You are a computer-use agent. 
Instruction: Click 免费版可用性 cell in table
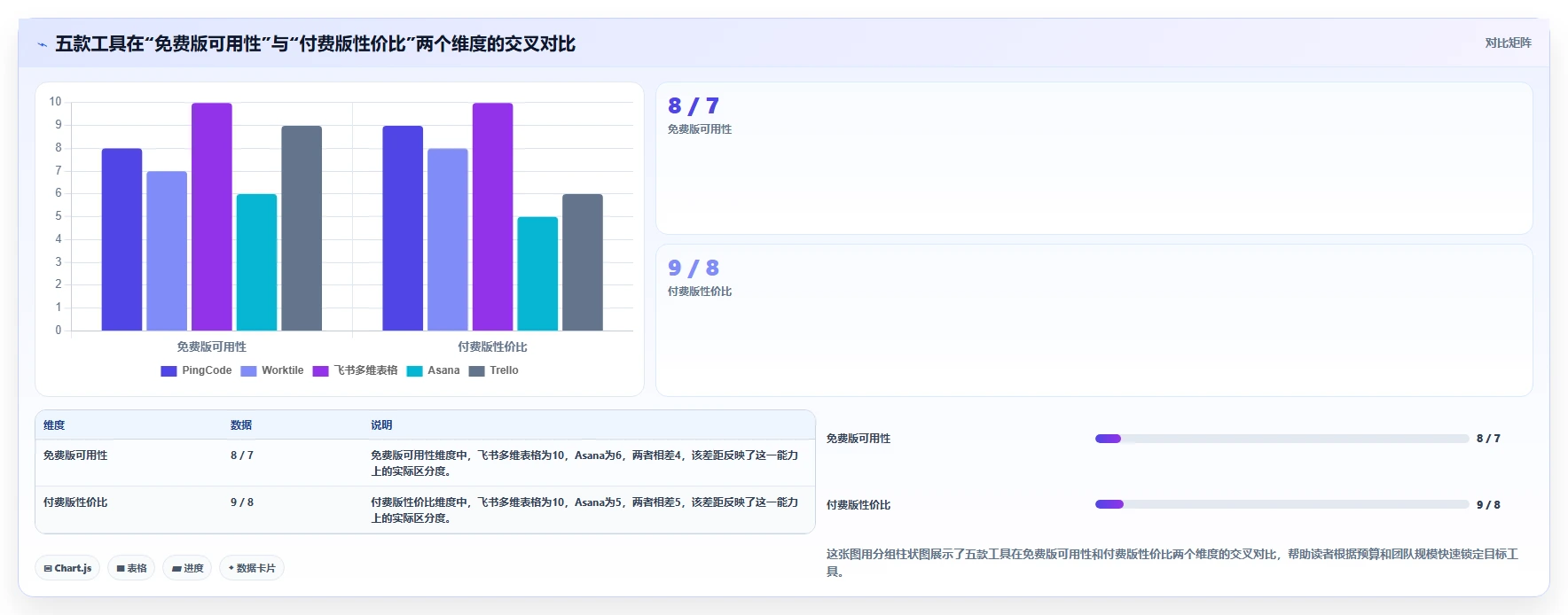click(x=75, y=455)
